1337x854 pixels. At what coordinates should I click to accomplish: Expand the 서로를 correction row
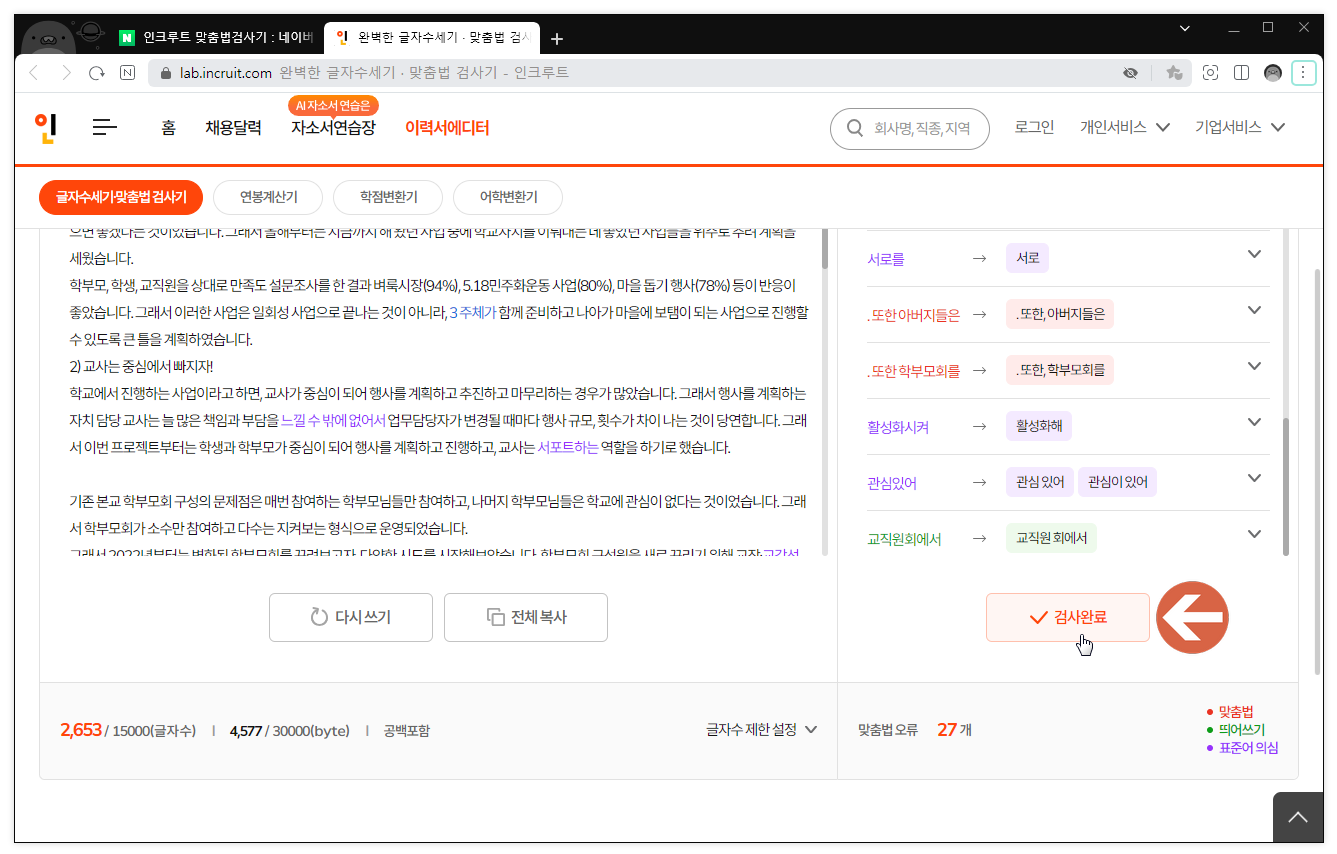(x=1254, y=255)
